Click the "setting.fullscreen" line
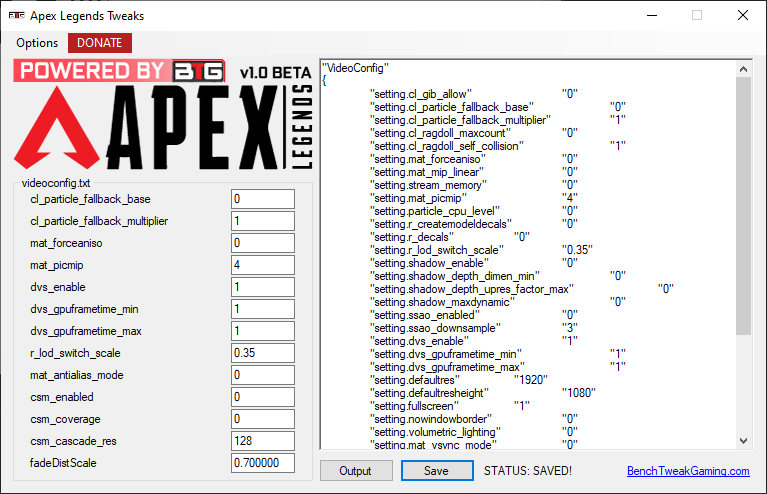 pyautogui.click(x=450, y=406)
